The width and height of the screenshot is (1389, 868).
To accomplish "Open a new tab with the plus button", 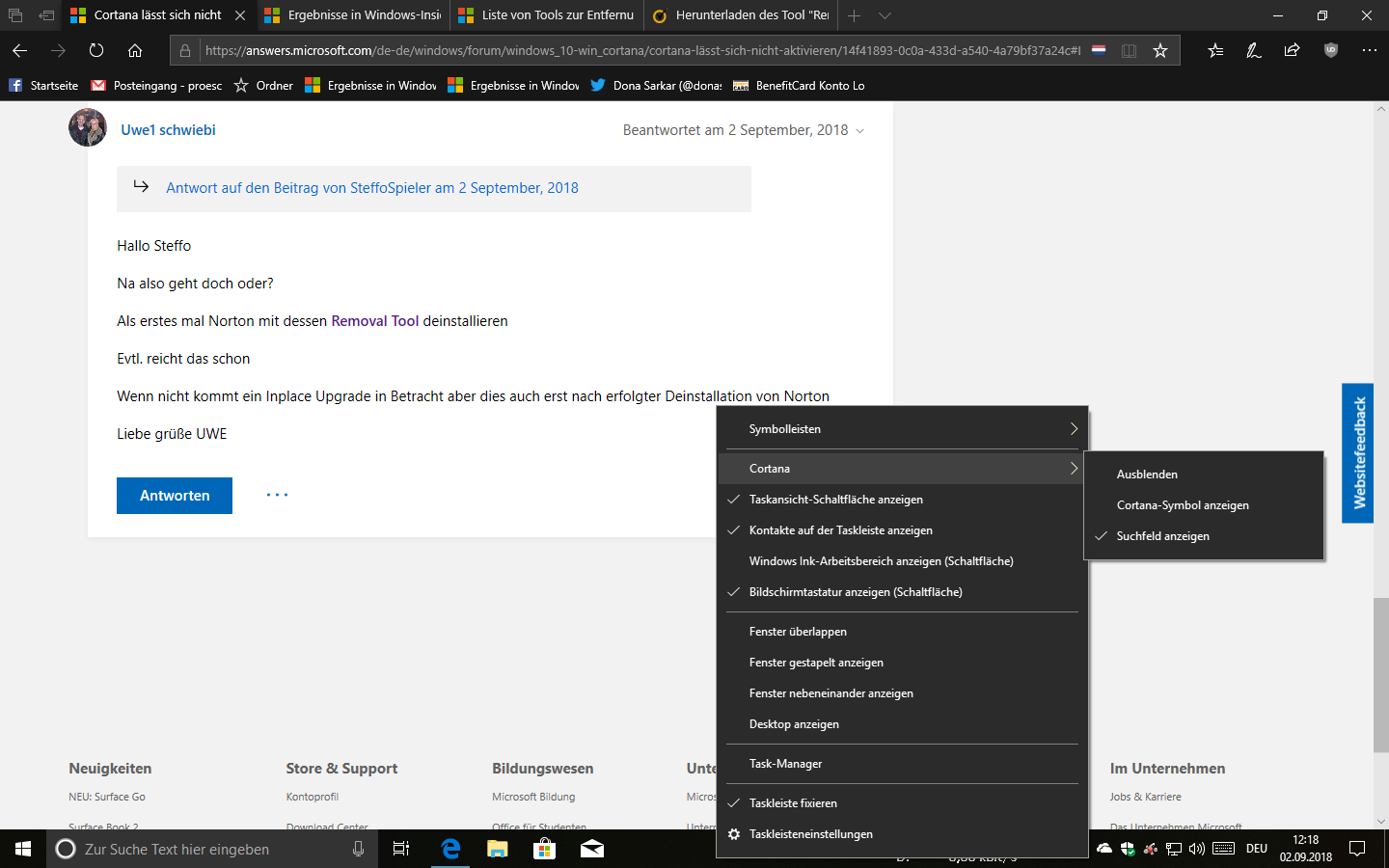I will [x=854, y=15].
